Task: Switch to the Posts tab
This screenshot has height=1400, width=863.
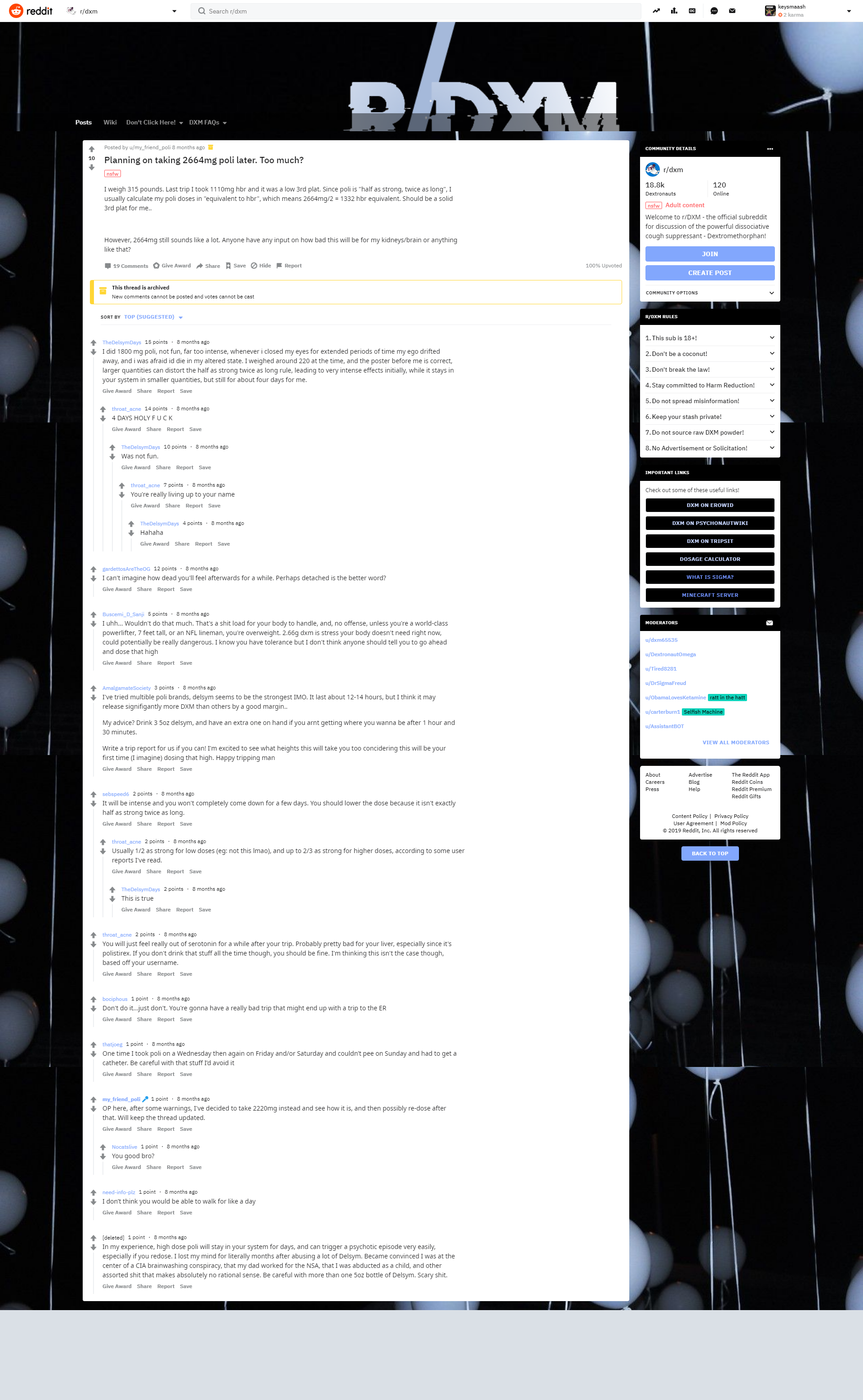Action: point(83,122)
